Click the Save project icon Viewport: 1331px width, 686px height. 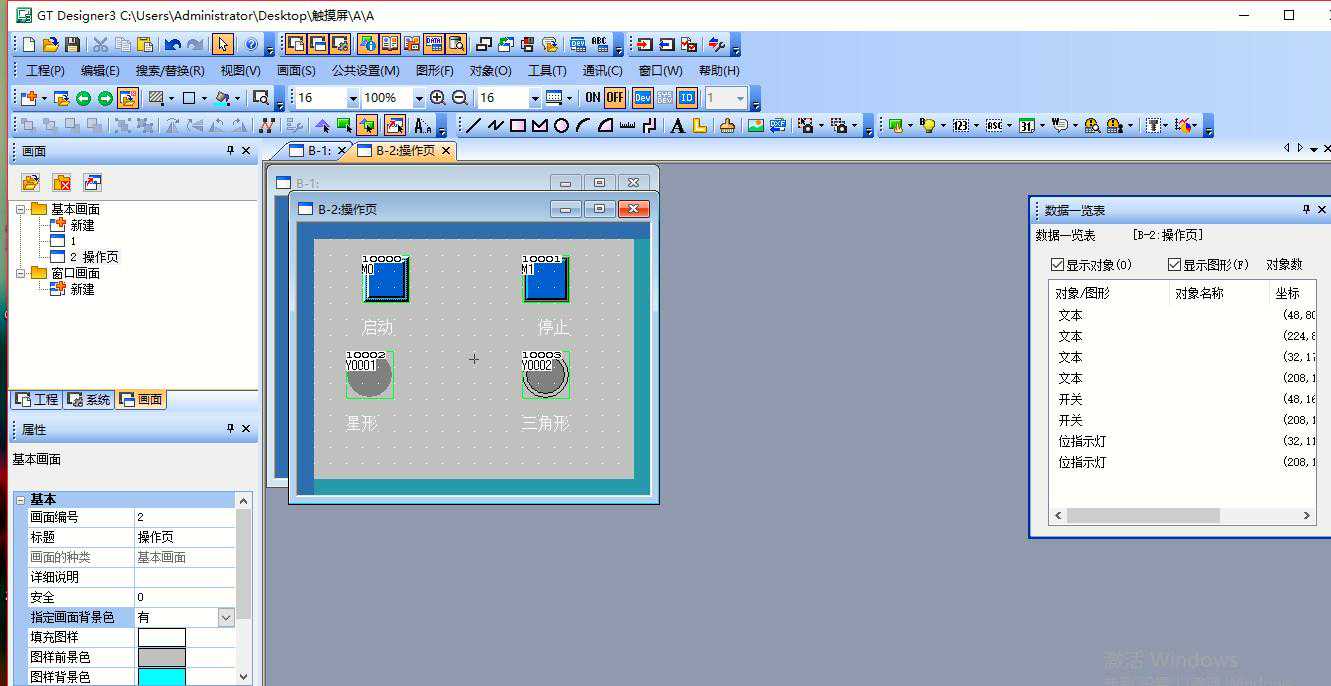[72, 45]
